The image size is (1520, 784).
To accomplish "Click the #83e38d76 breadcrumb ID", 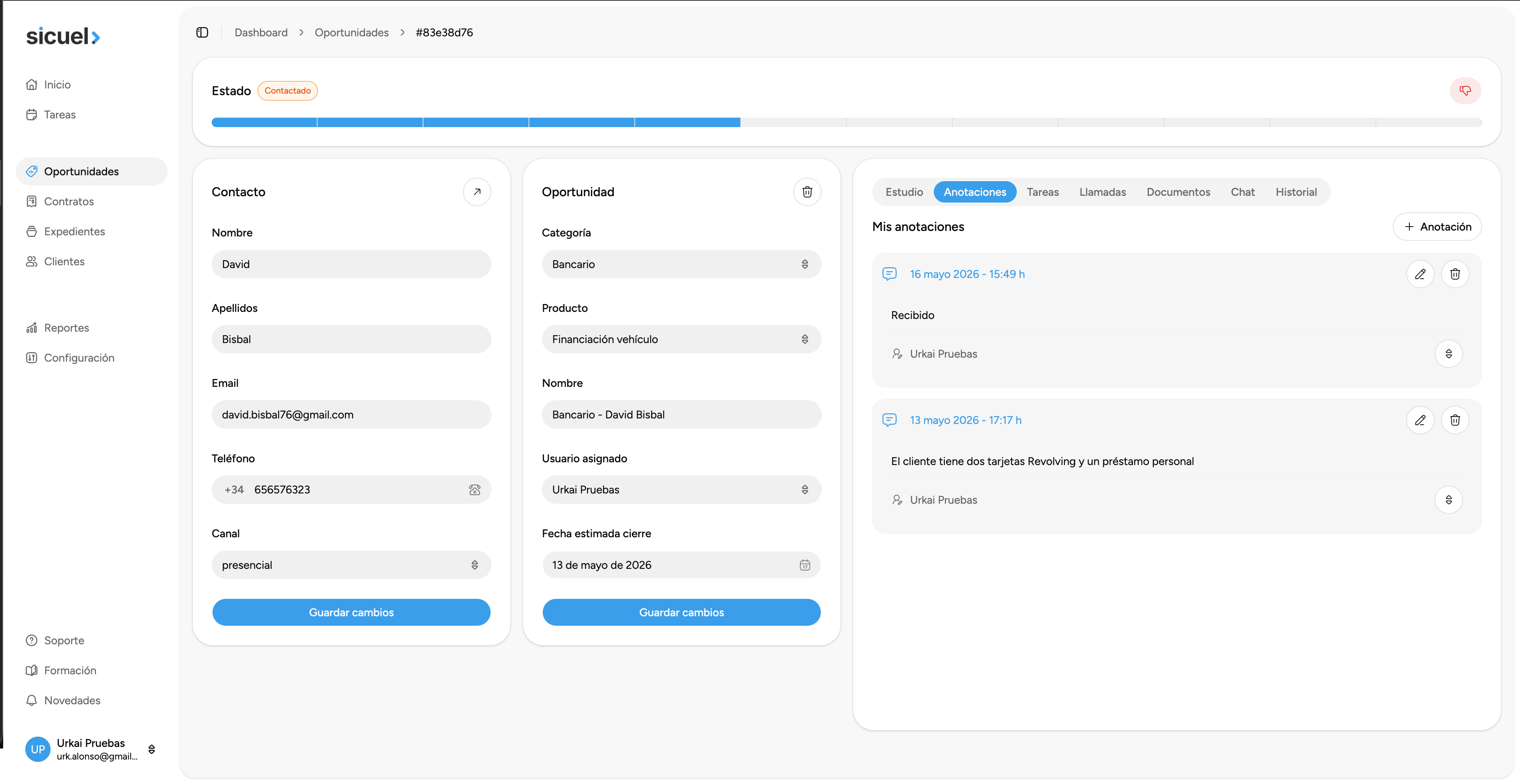I will tap(444, 32).
